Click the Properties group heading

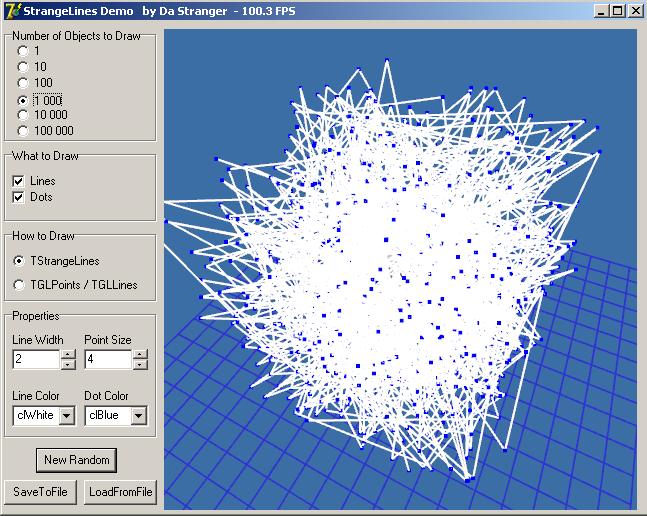(36, 316)
